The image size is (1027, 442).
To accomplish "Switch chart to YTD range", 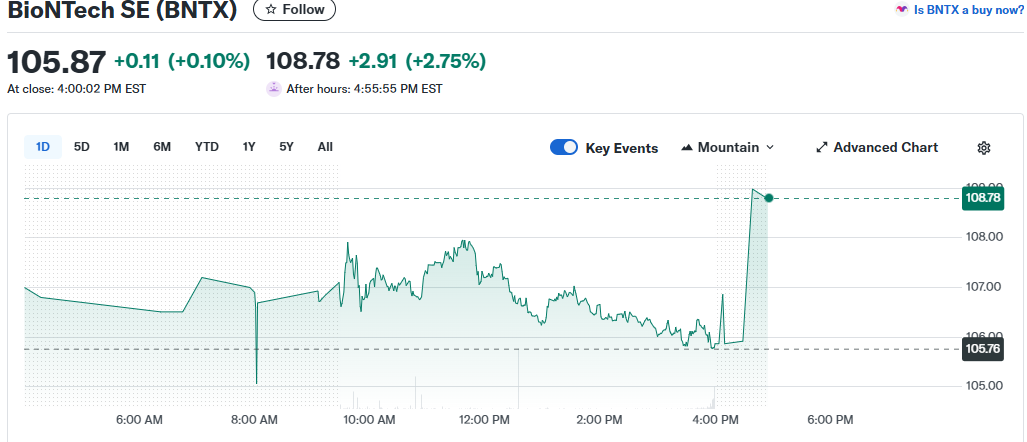I will 207,147.
